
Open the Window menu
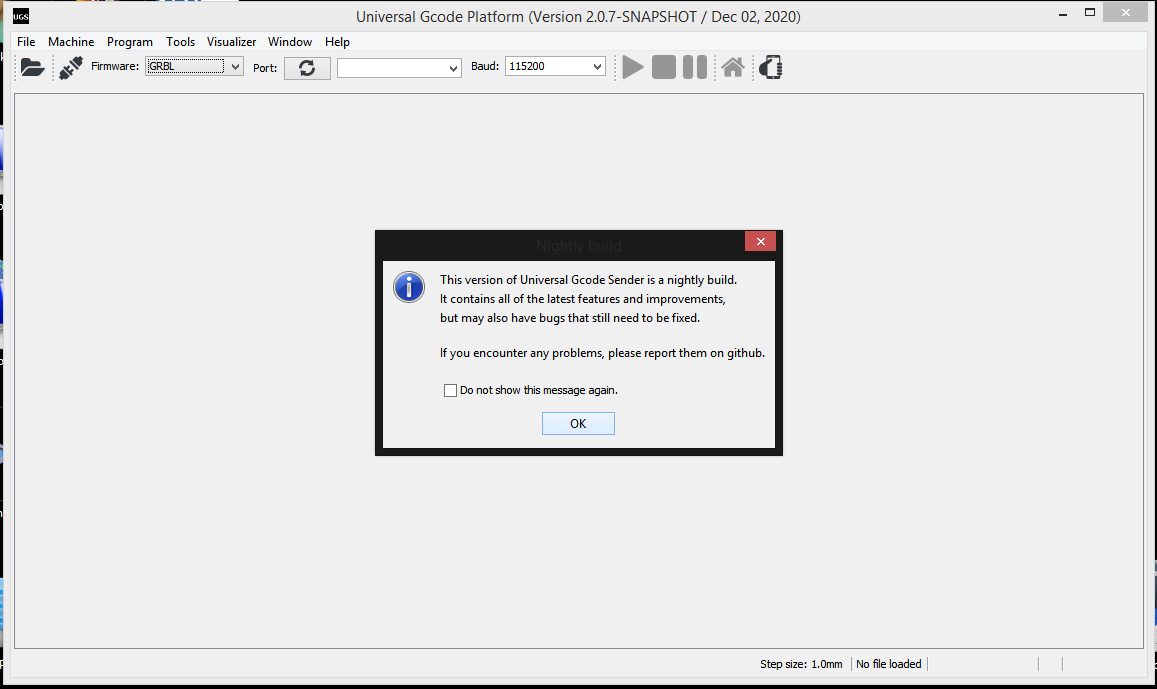(x=289, y=42)
